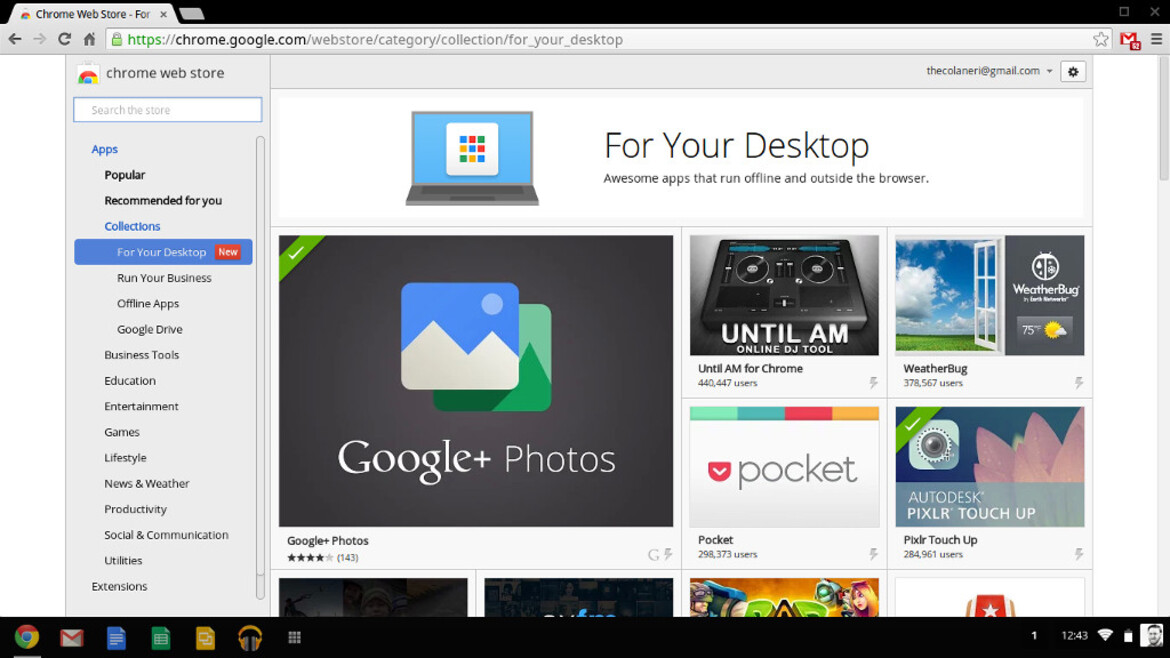Click the Google+ Photos star rating
Screen dimensions: 1170x658
310,558
